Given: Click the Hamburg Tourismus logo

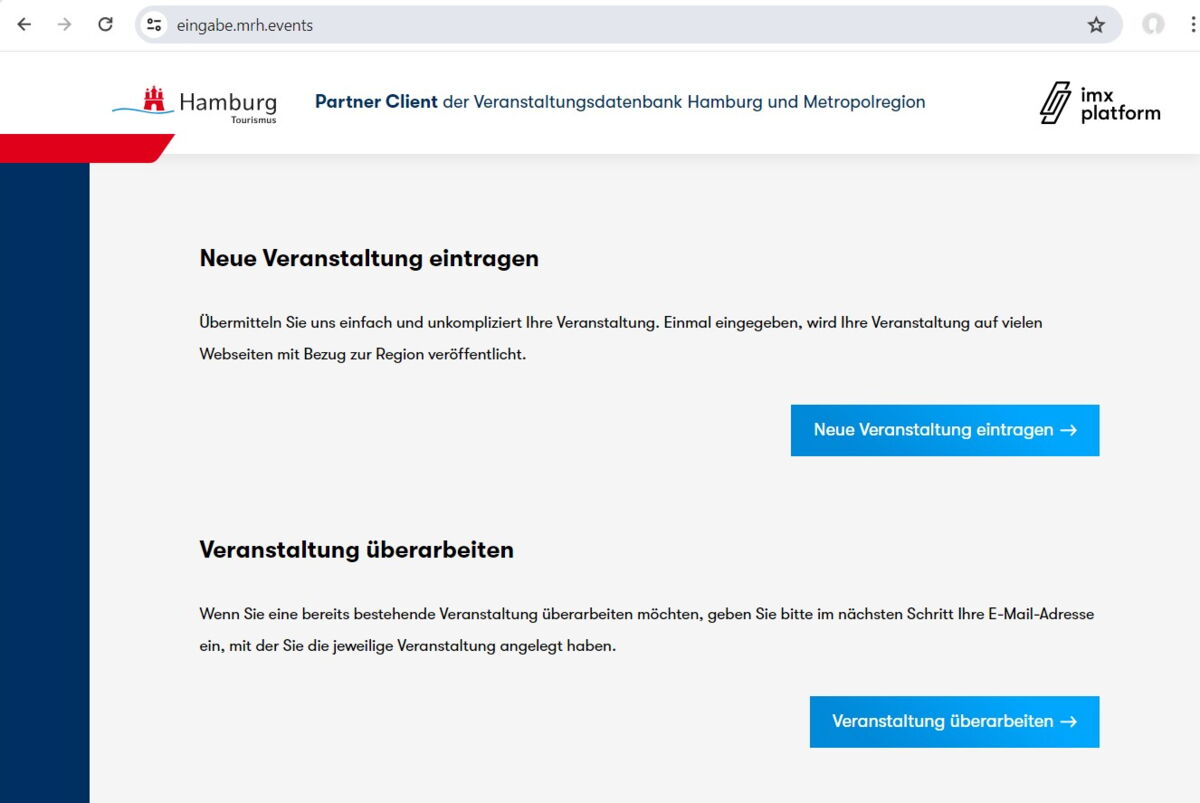Looking at the screenshot, I should click(195, 102).
